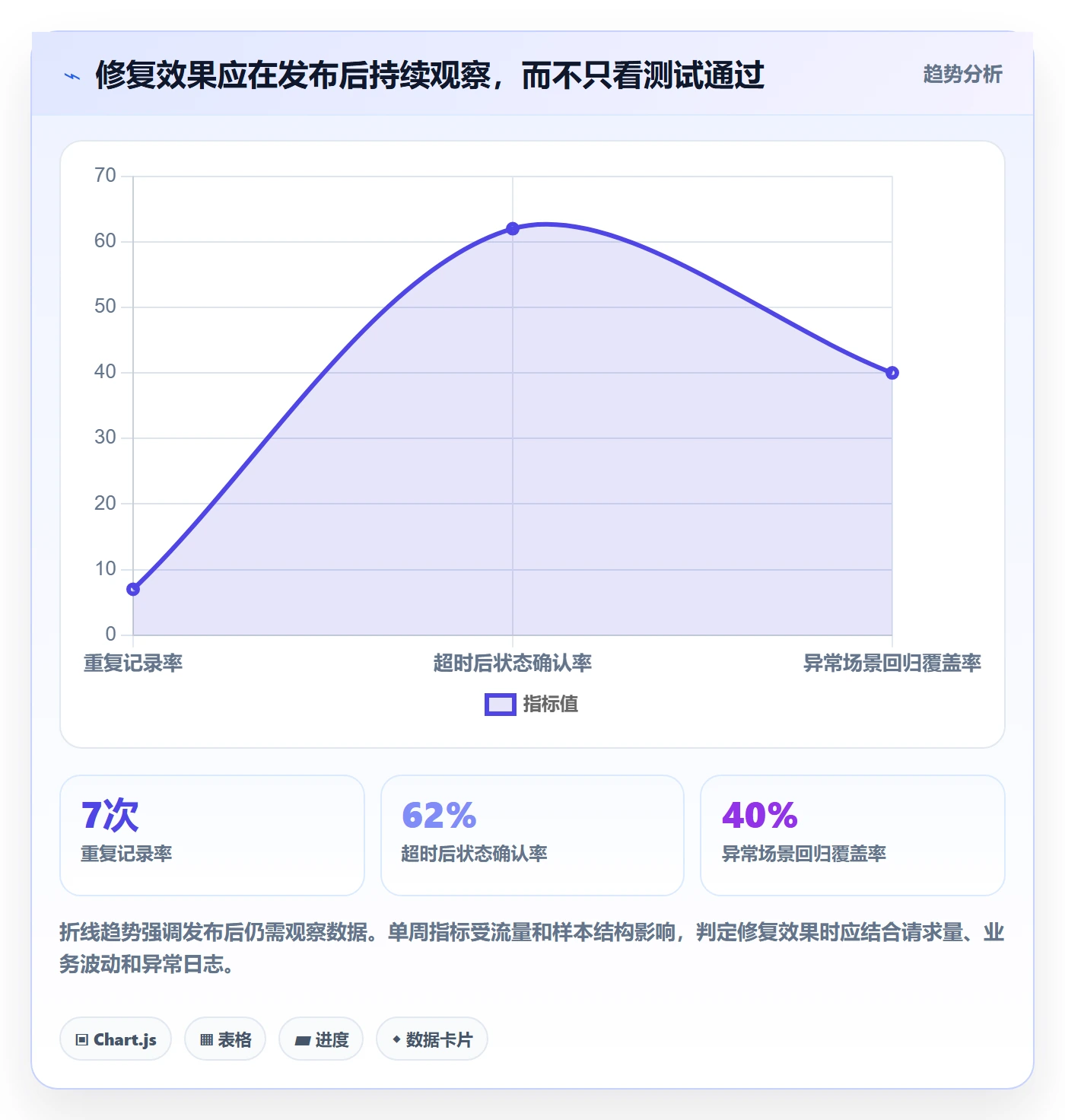Viewport: 1065px width, 1120px height.
Task: Click the 70 y-axis tick label
Action: [105, 176]
